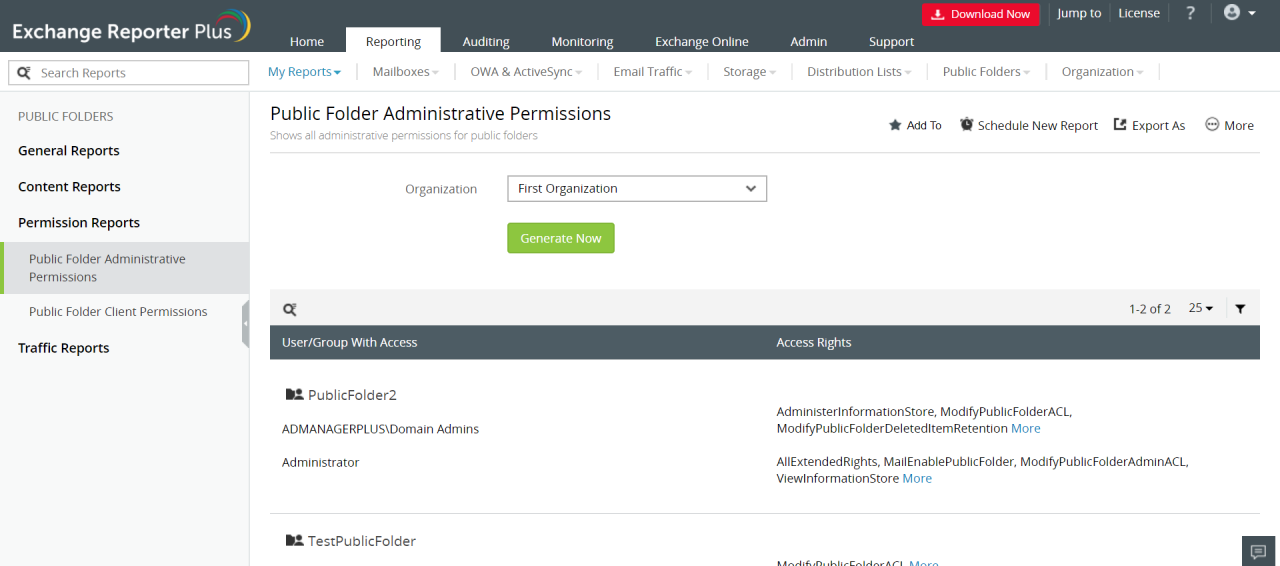Click the Search Reports input field
The width and height of the screenshot is (1280, 566).
tap(129, 73)
